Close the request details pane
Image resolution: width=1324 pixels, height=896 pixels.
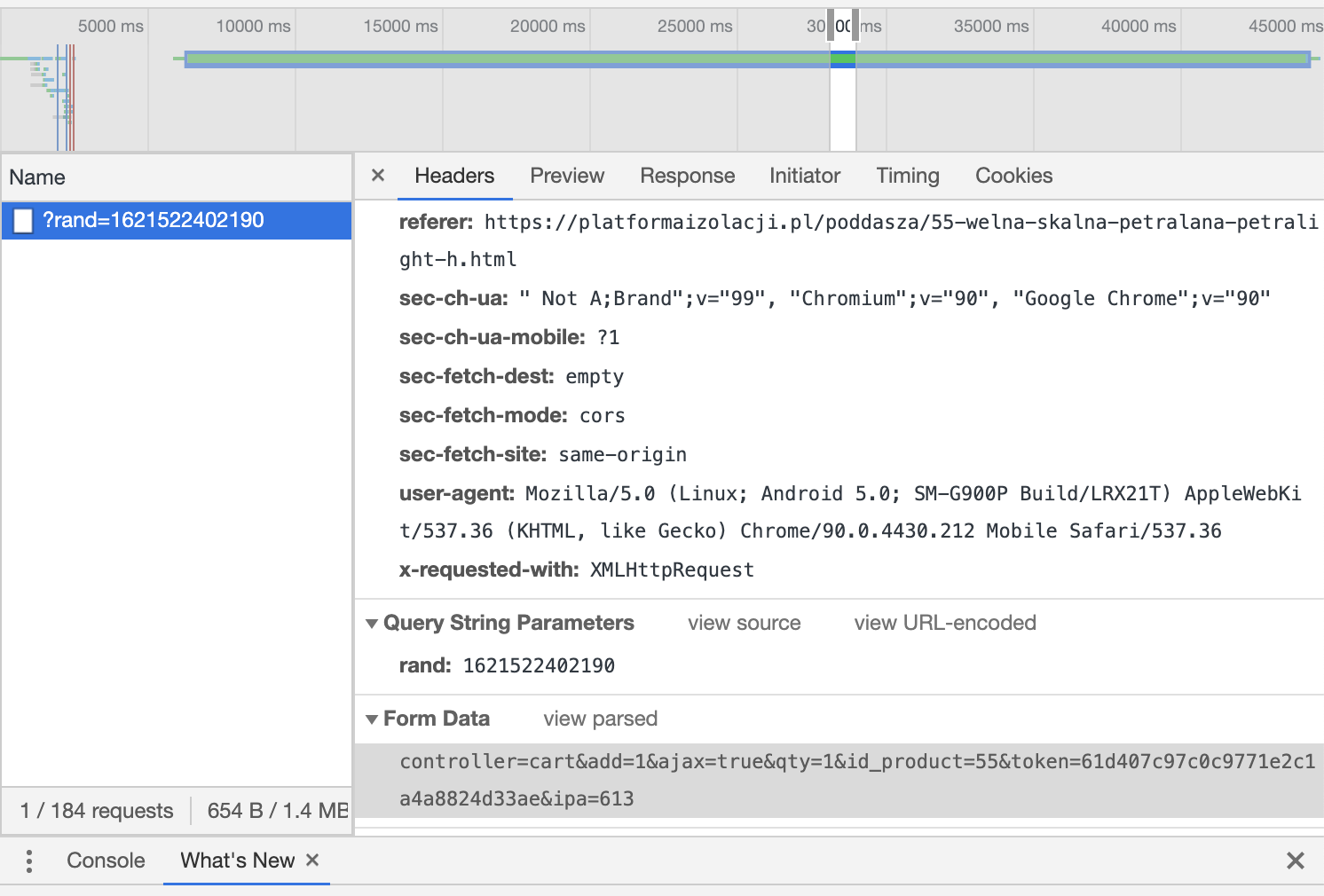(x=378, y=176)
